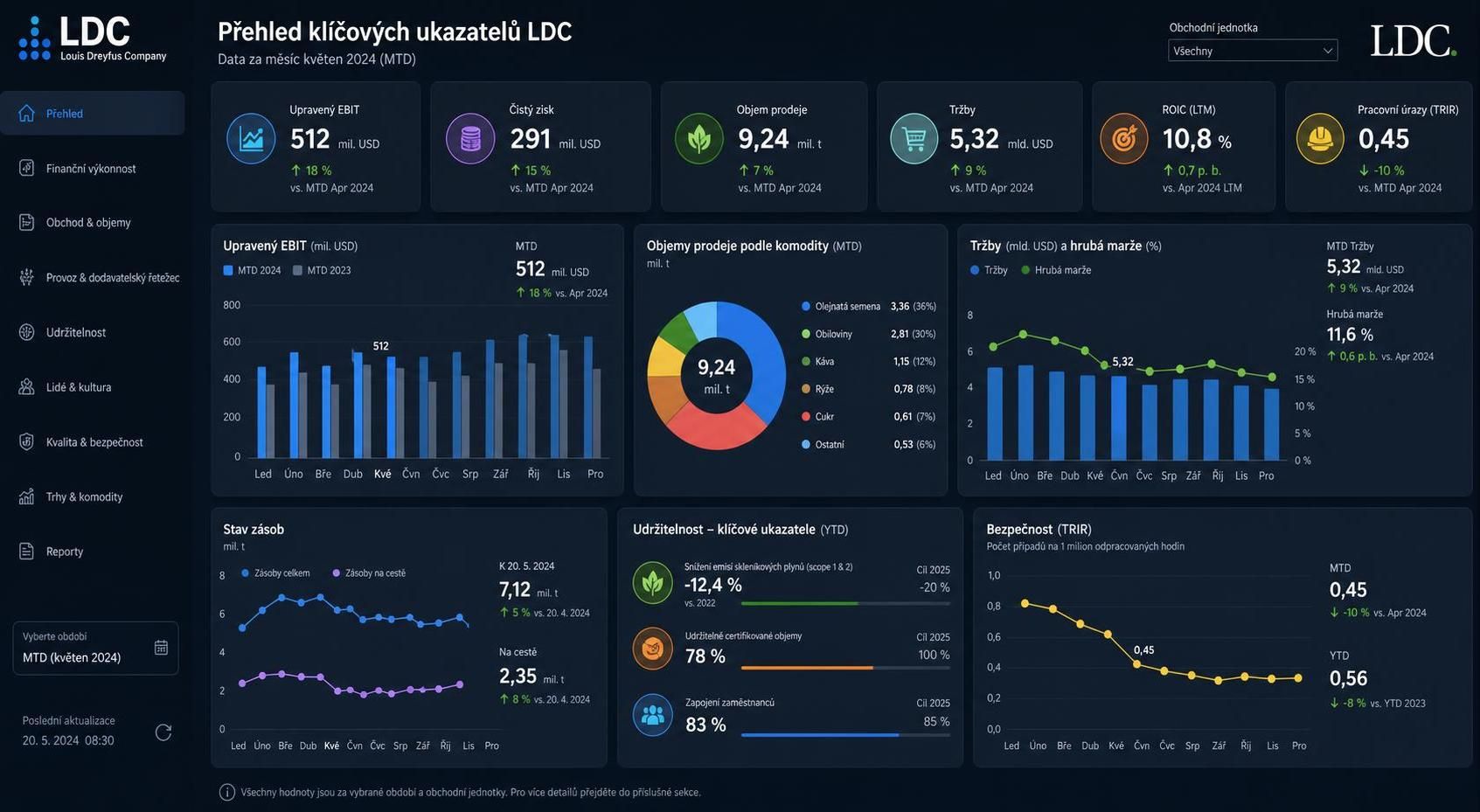Image resolution: width=1480 pixels, height=812 pixels.
Task: Click the 7,12 mil. t inventory value
Action: coord(529,590)
